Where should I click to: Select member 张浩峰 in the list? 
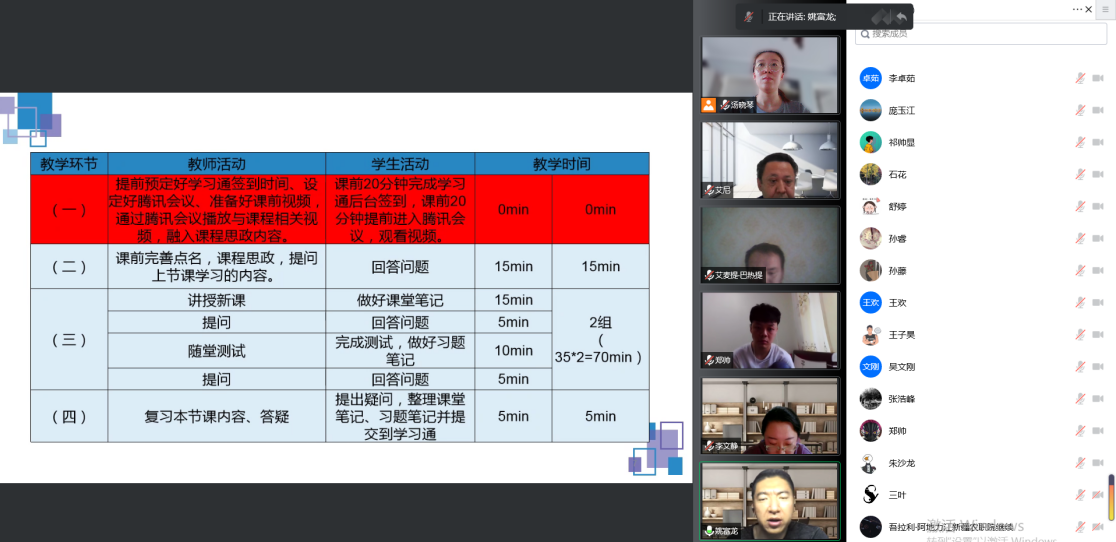click(x=902, y=398)
